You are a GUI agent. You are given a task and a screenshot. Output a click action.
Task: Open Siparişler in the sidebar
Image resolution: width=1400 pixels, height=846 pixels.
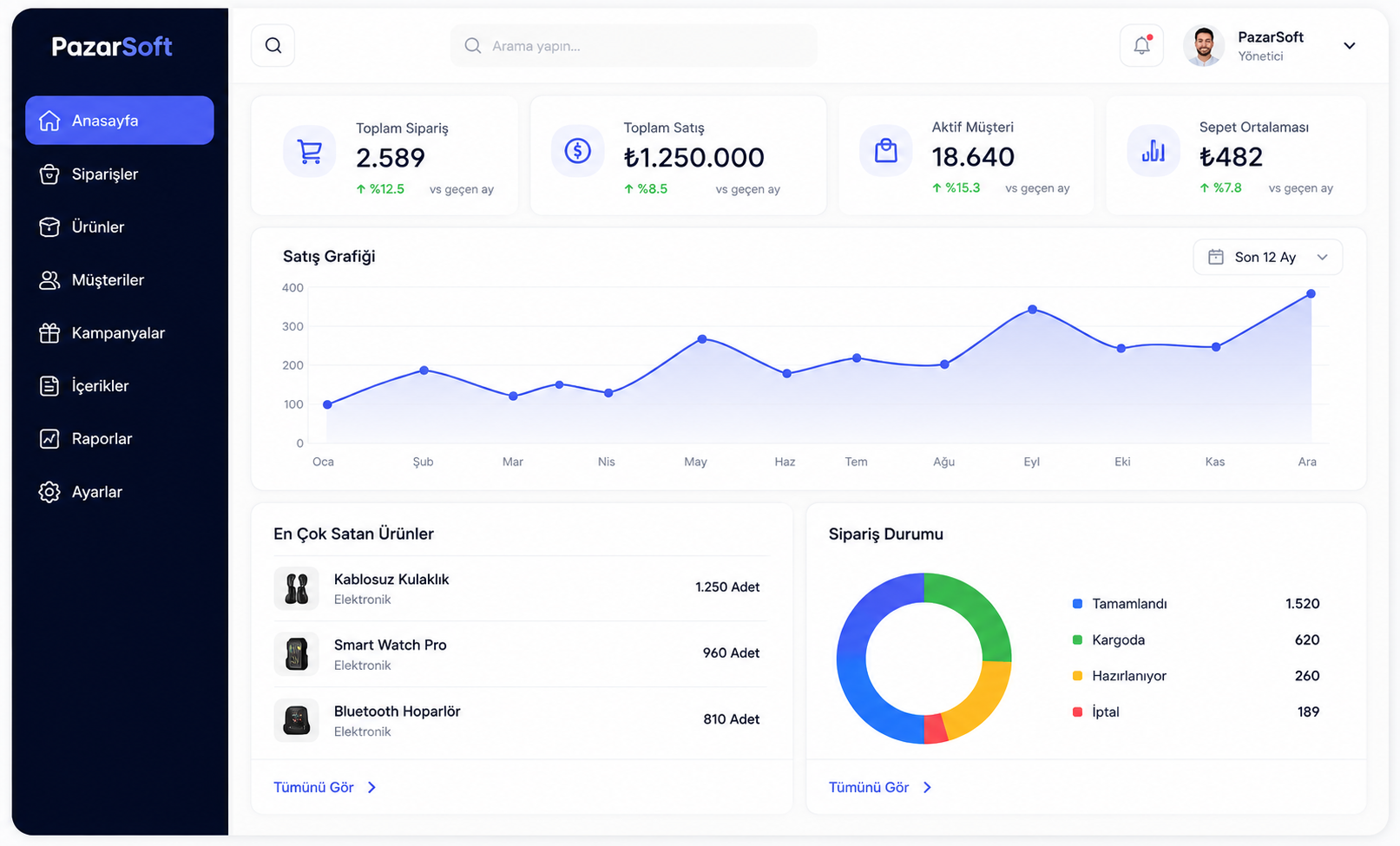pos(120,174)
